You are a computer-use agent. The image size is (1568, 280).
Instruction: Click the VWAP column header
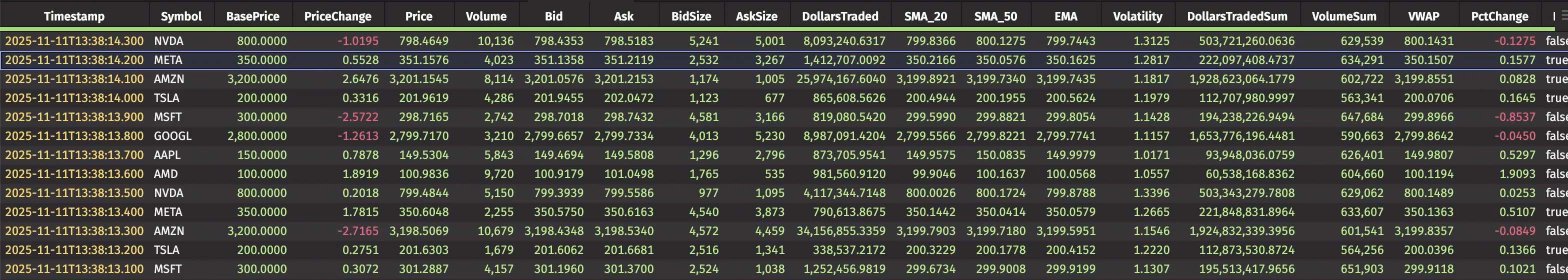tap(1423, 16)
